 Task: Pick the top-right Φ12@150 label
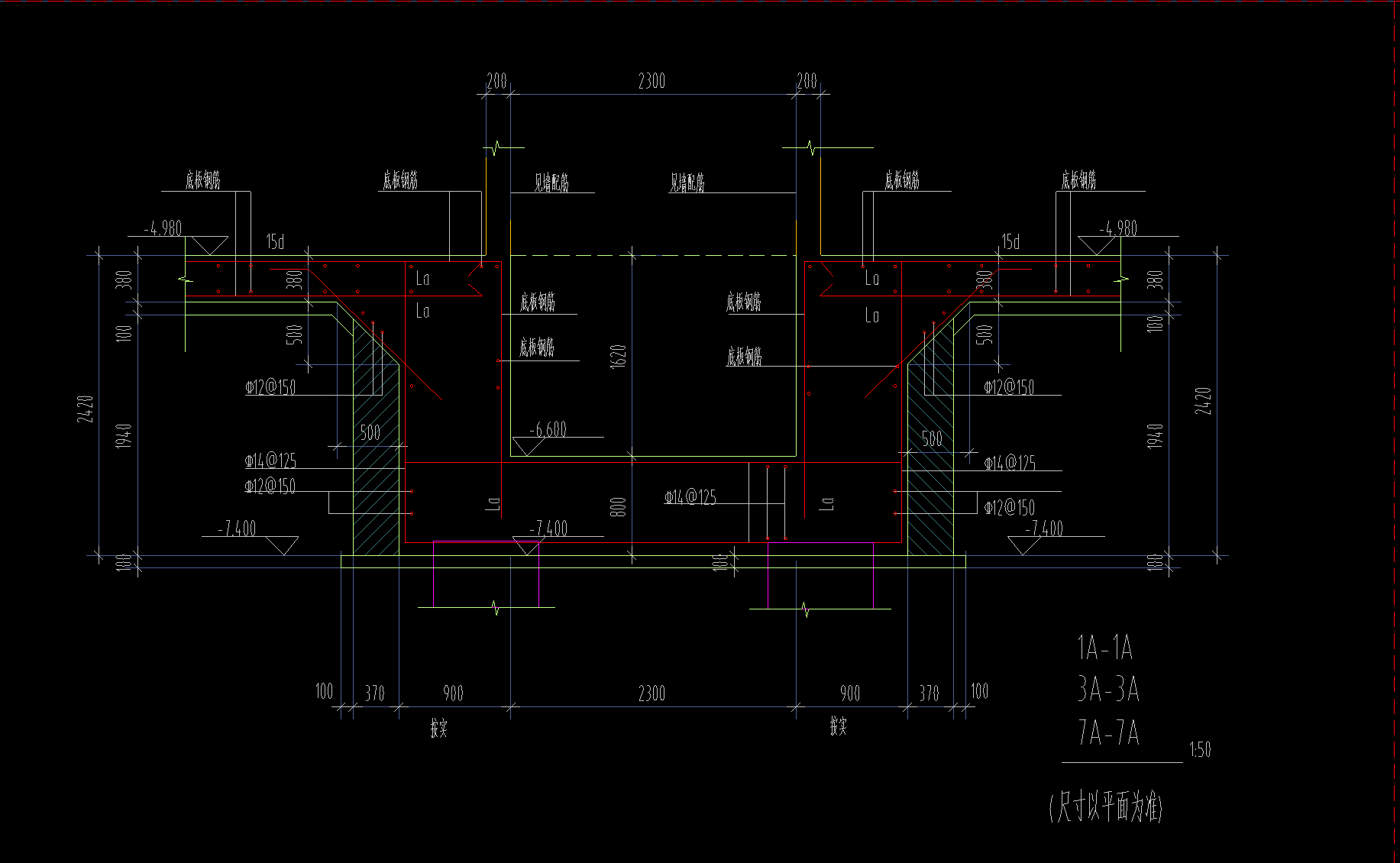pyautogui.click(x=1010, y=387)
